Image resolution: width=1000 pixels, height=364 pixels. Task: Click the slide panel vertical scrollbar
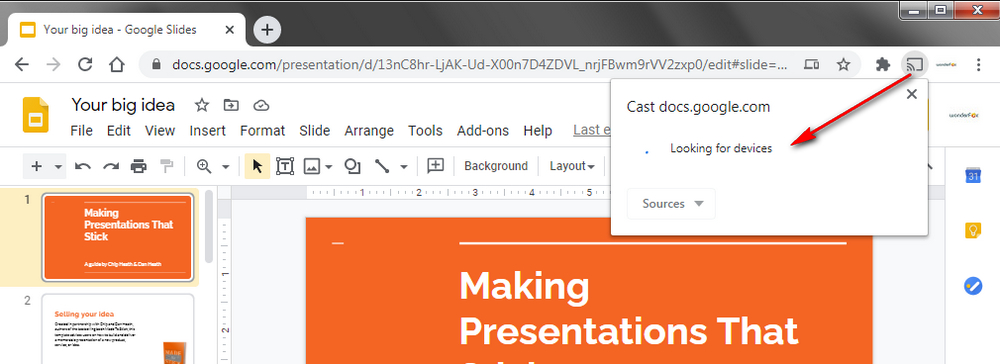tap(209, 226)
